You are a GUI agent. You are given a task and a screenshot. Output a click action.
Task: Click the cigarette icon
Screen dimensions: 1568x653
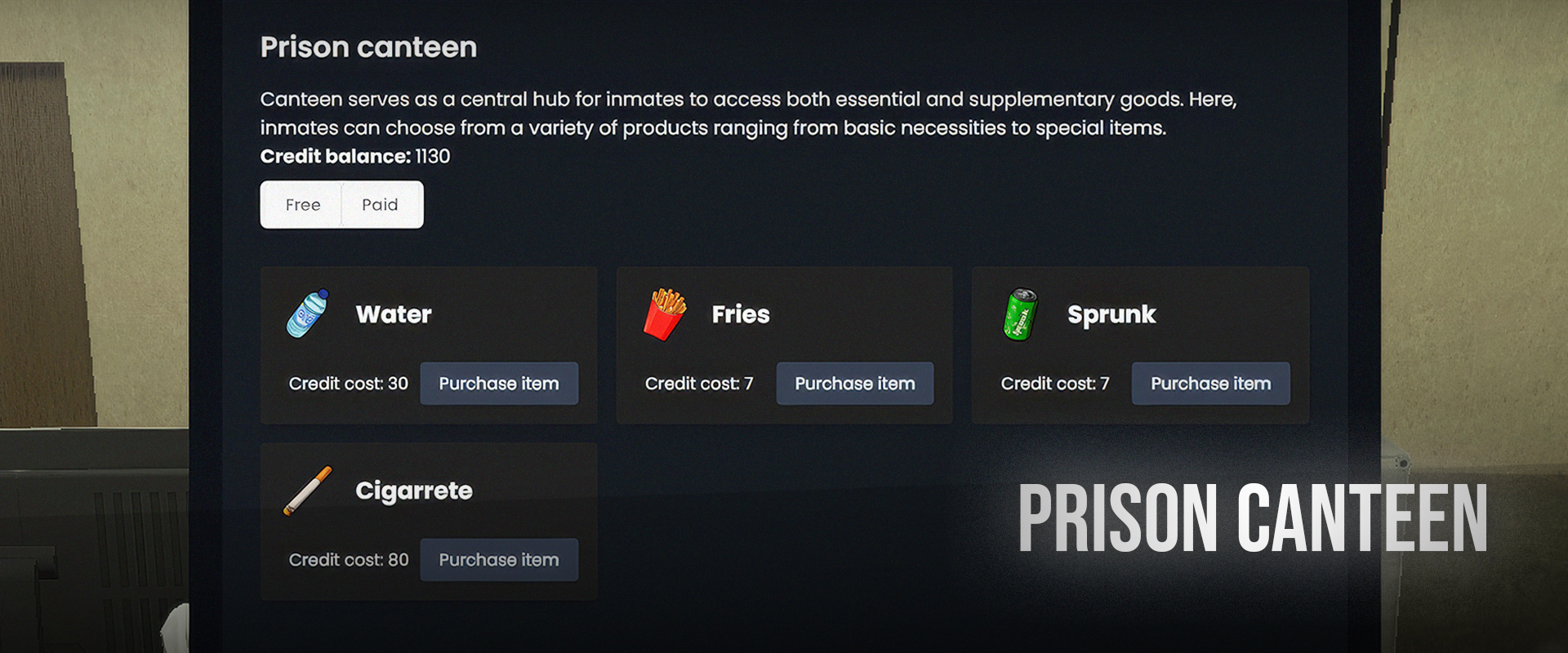(308, 491)
